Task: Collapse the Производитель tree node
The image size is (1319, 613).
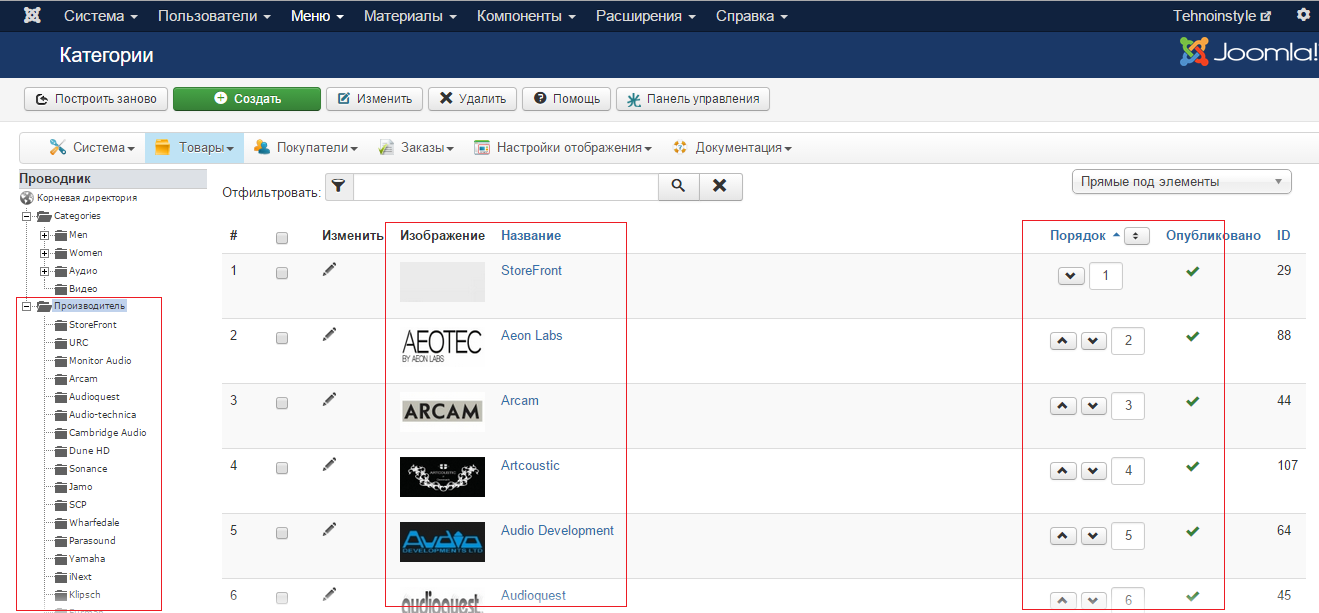Action: click(x=27, y=306)
